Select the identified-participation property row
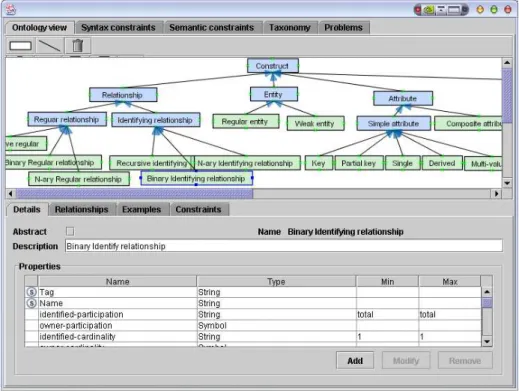519x391 pixels. tap(253, 314)
